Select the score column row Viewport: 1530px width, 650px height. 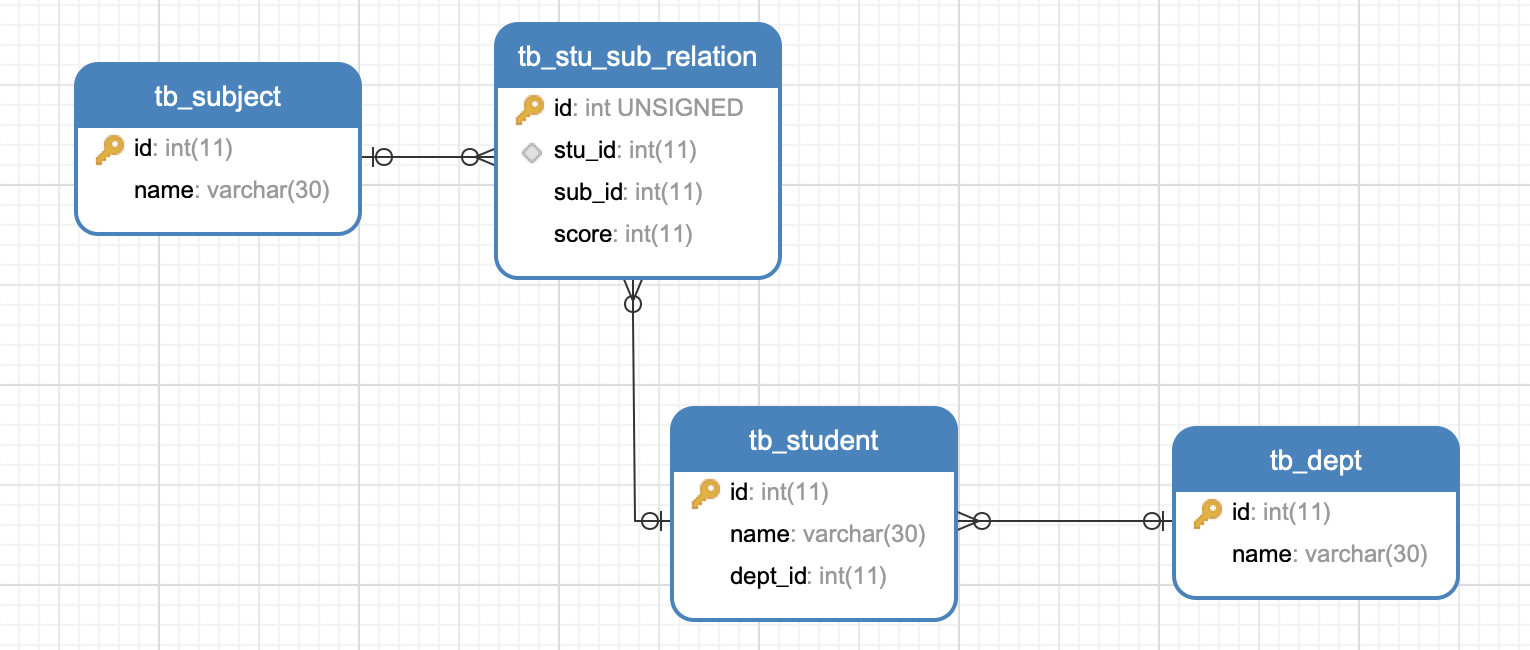click(622, 234)
